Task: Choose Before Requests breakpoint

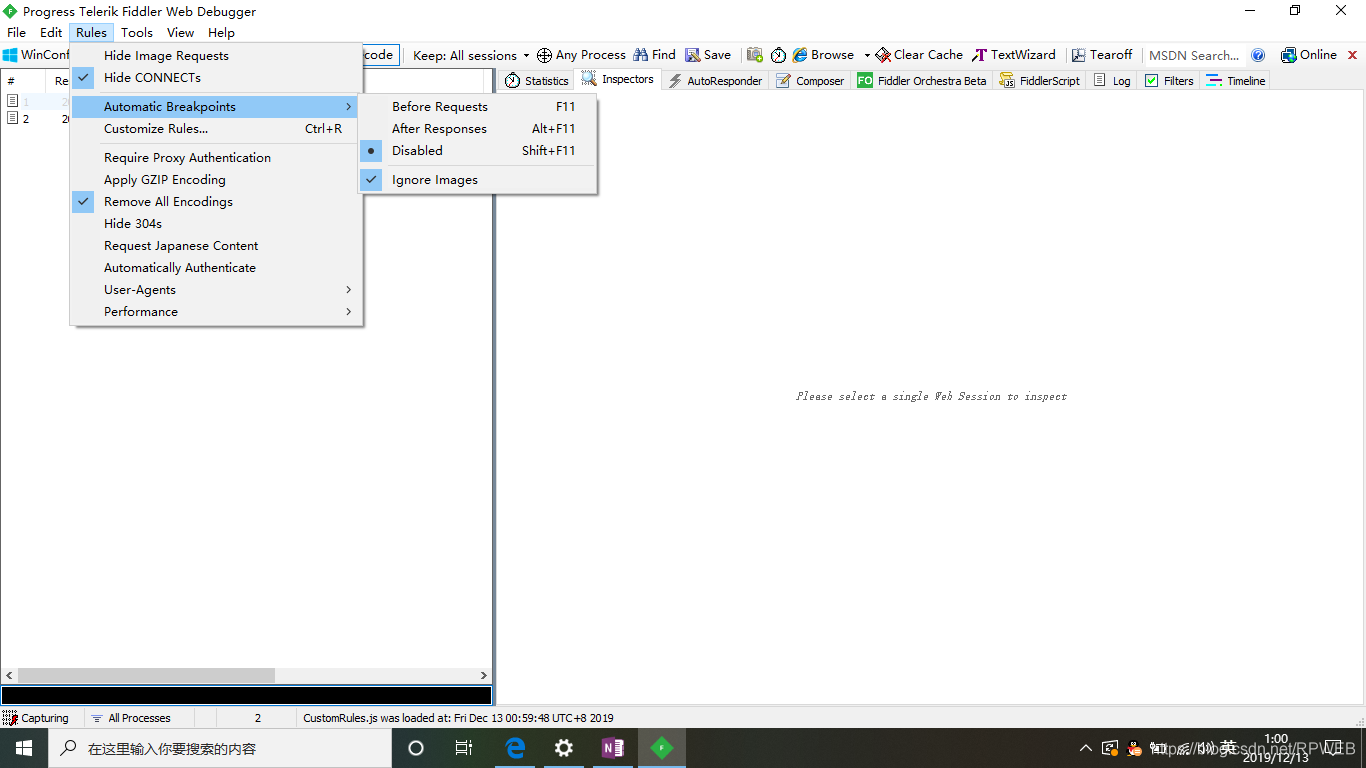Action: (478, 107)
